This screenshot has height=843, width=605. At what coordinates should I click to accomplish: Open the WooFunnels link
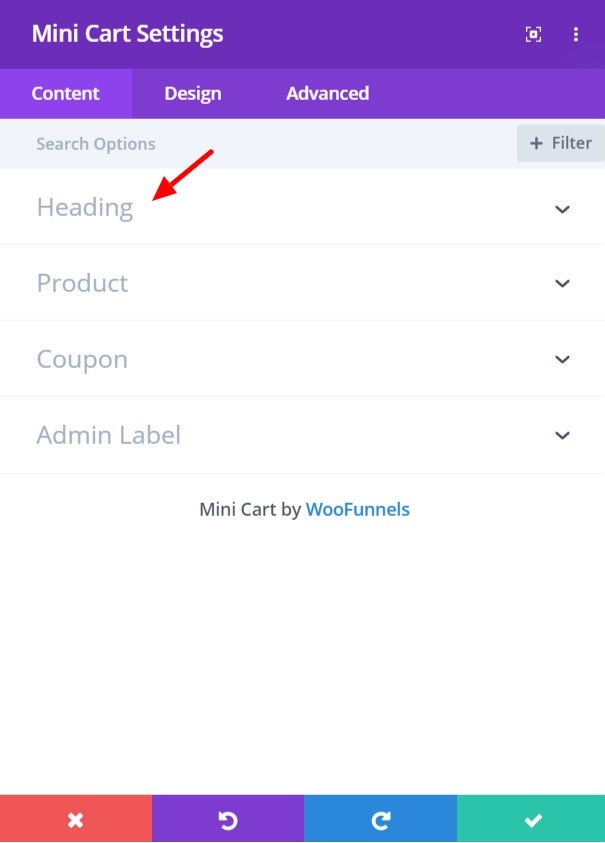358,509
